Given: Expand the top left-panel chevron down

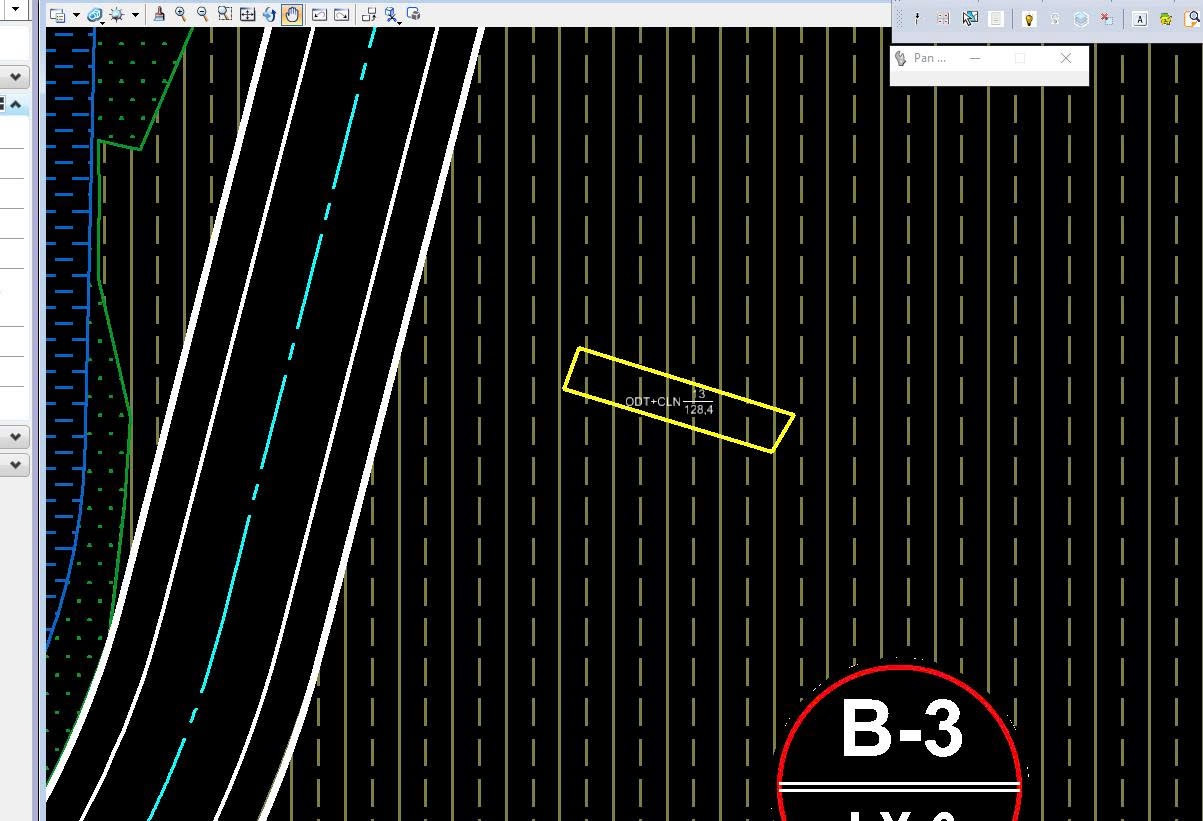Looking at the screenshot, I should click(x=17, y=77).
